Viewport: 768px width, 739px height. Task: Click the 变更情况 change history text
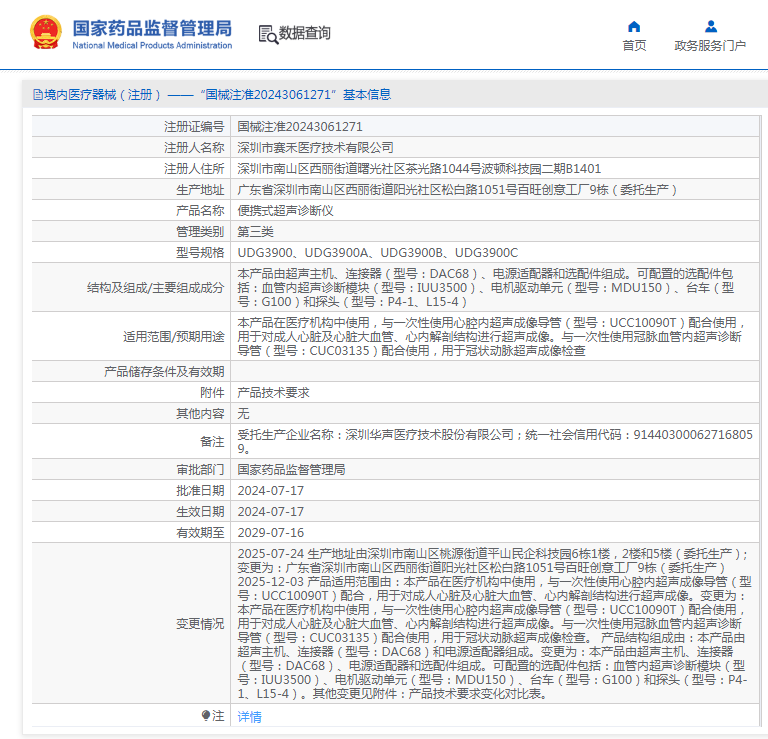coord(493,623)
